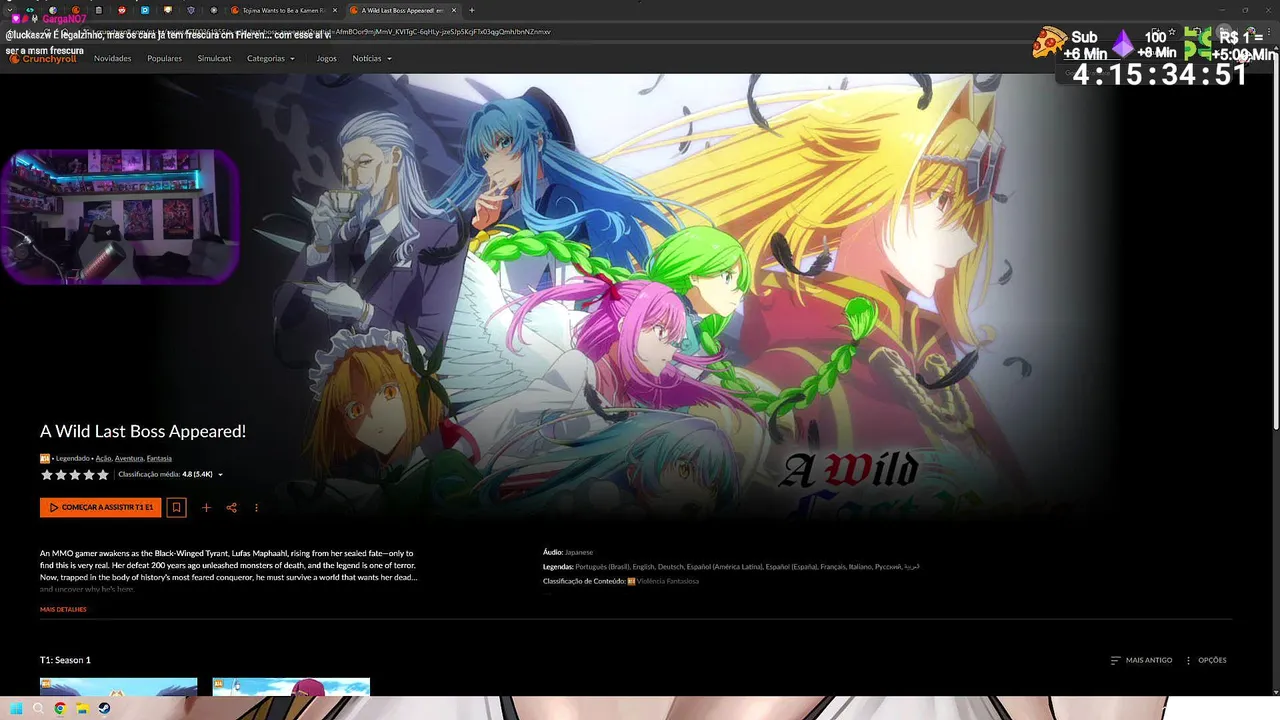Open the Aventura genre link
The width and height of the screenshot is (1280, 720).
[129, 458]
